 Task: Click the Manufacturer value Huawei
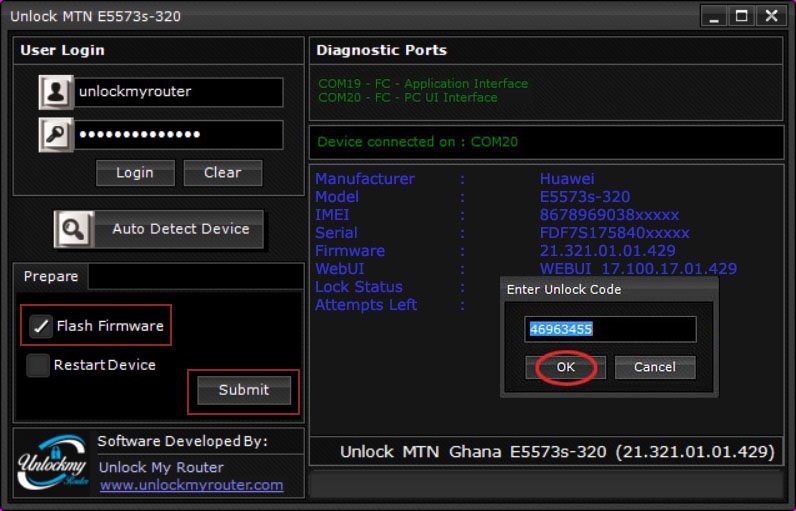(x=567, y=179)
